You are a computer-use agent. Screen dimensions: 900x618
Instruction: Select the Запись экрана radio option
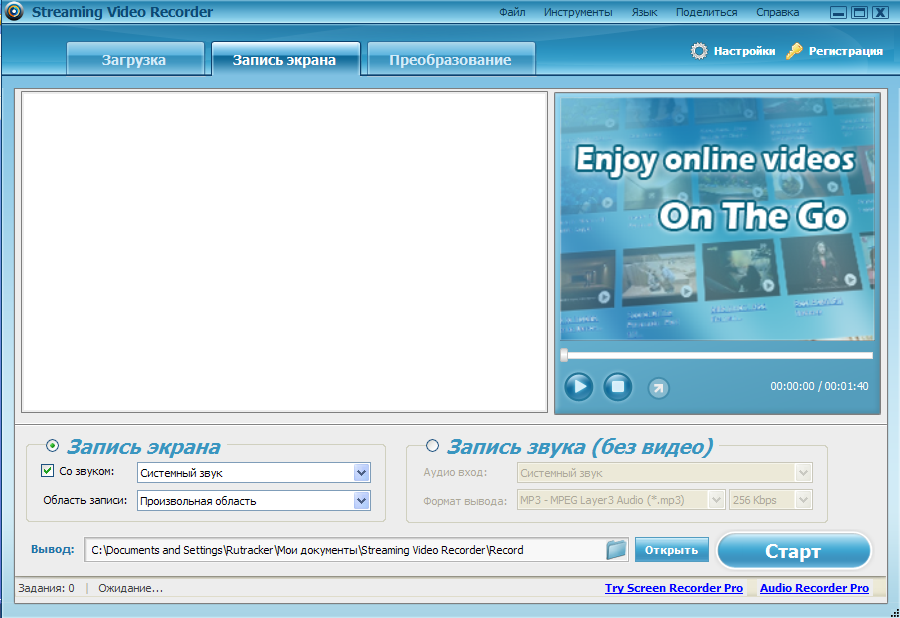(x=52, y=445)
